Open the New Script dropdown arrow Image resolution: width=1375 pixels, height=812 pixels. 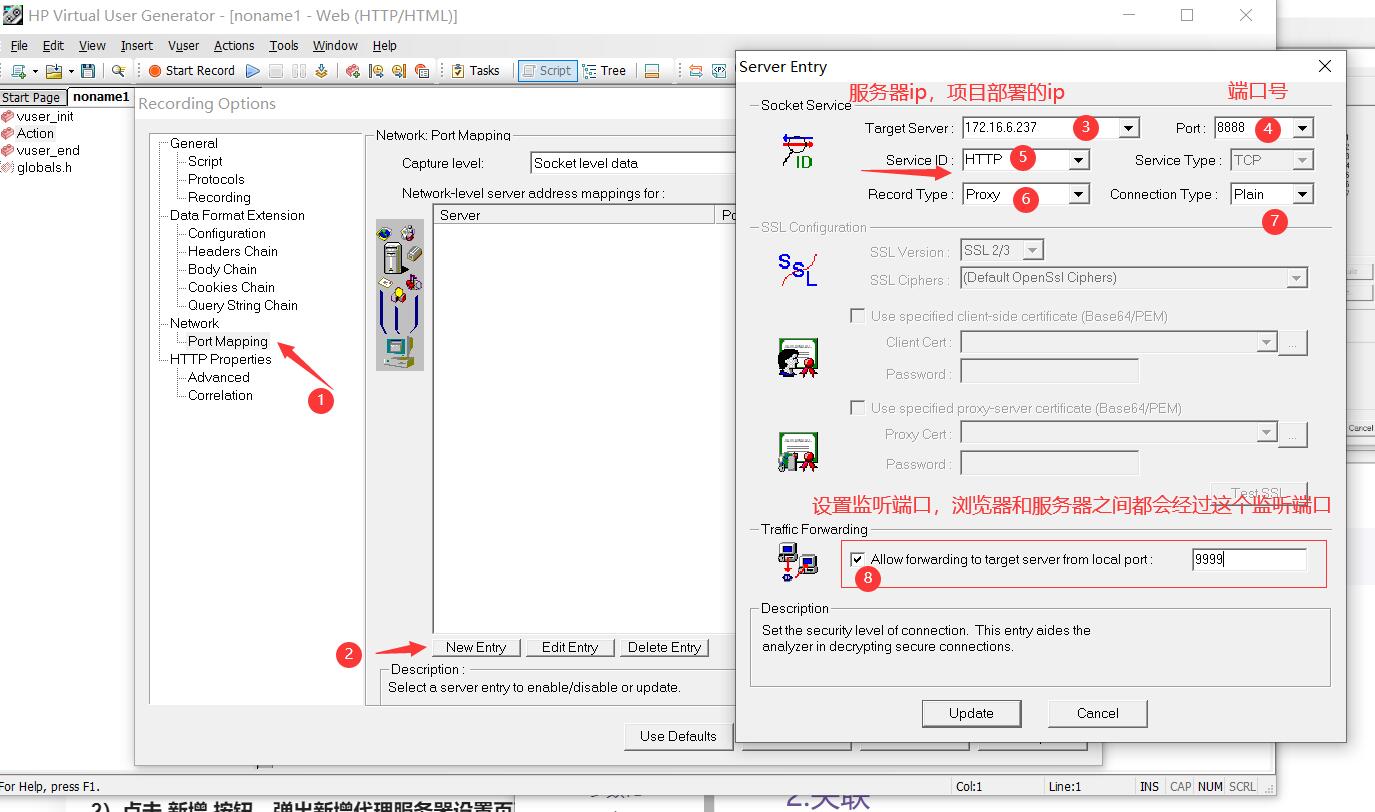(35, 71)
